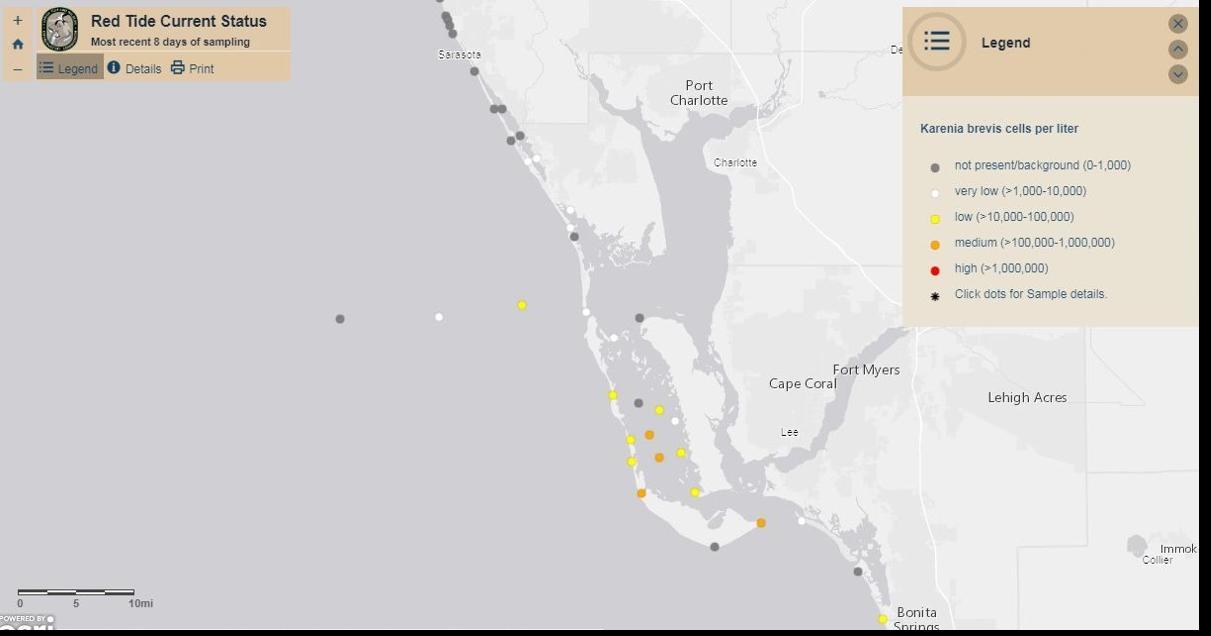Select the gray not present/background legend dot

click(x=932, y=165)
